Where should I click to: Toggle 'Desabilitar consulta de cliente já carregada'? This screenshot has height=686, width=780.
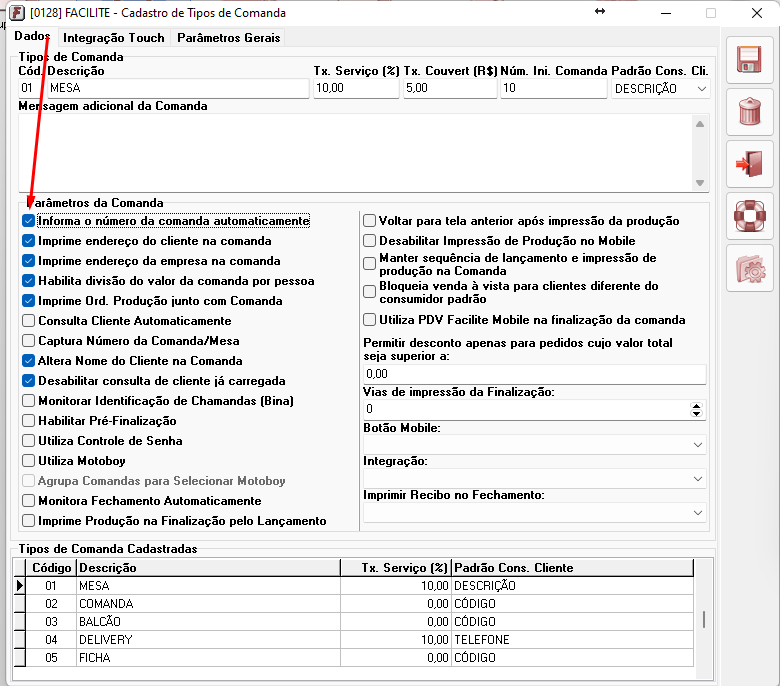[x=28, y=381]
